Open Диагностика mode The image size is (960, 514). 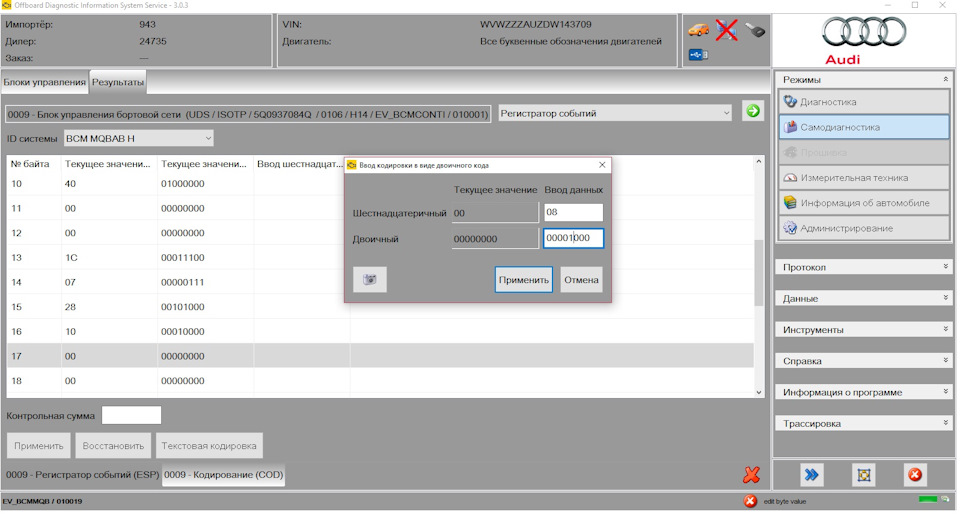click(864, 102)
